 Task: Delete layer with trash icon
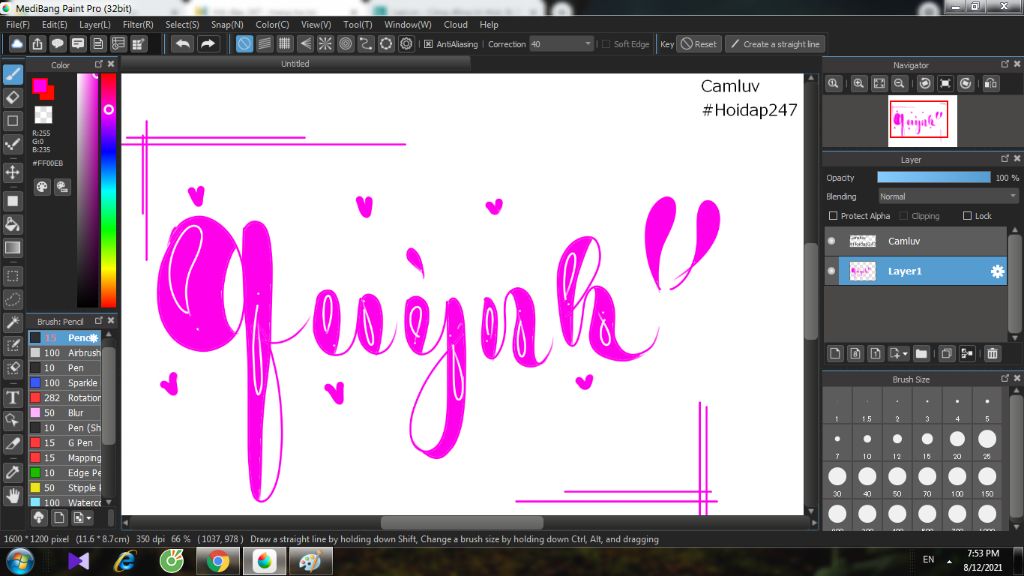click(993, 353)
